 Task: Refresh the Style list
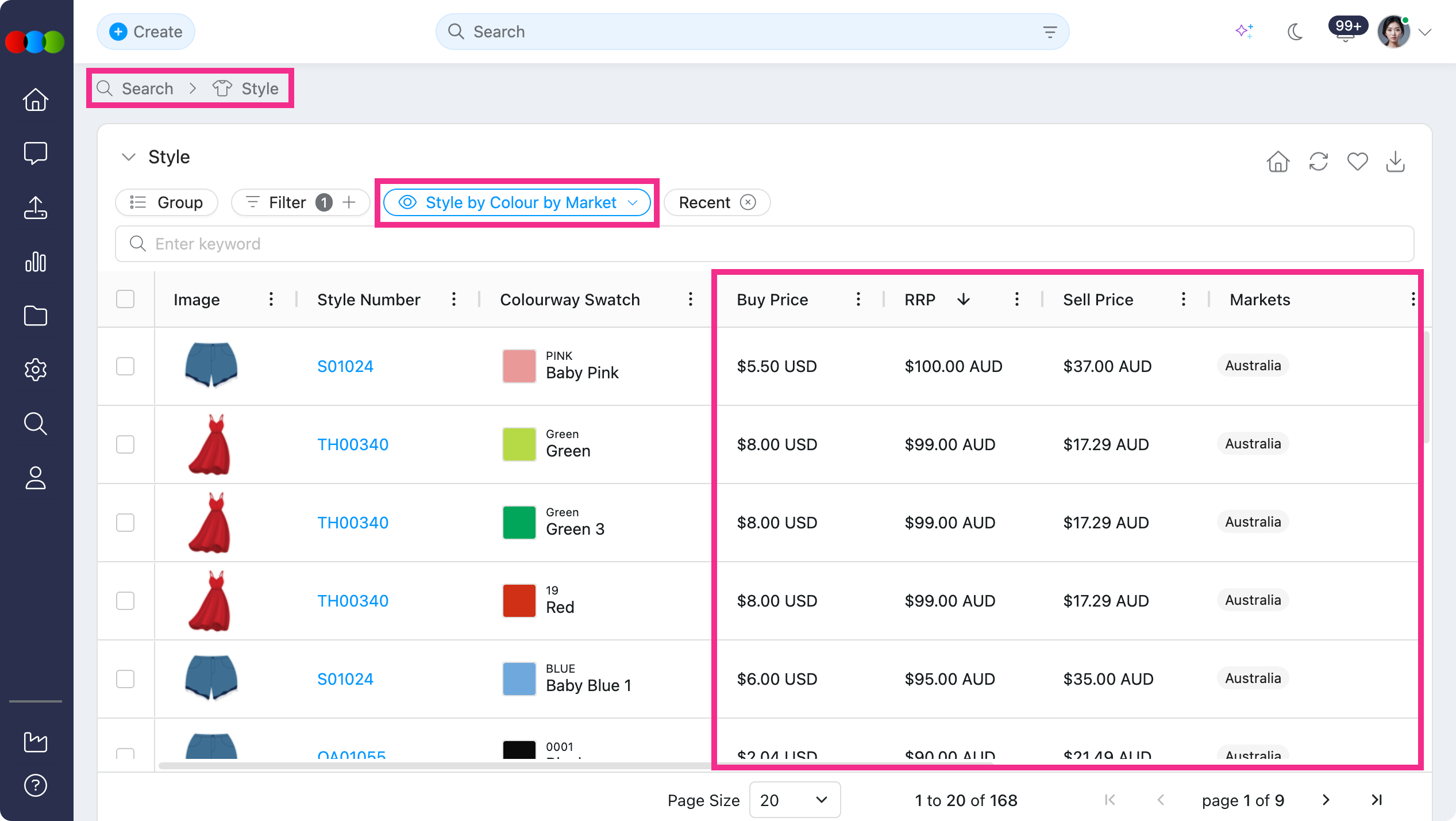point(1318,162)
